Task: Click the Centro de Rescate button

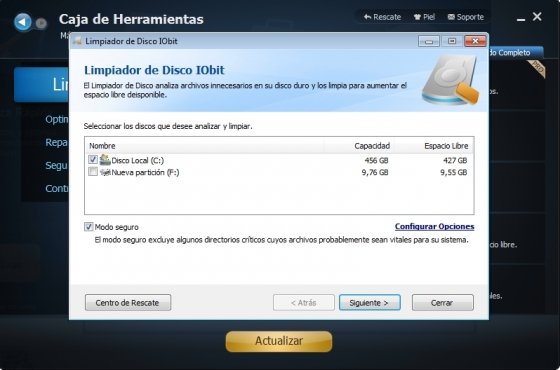Action: [x=128, y=302]
